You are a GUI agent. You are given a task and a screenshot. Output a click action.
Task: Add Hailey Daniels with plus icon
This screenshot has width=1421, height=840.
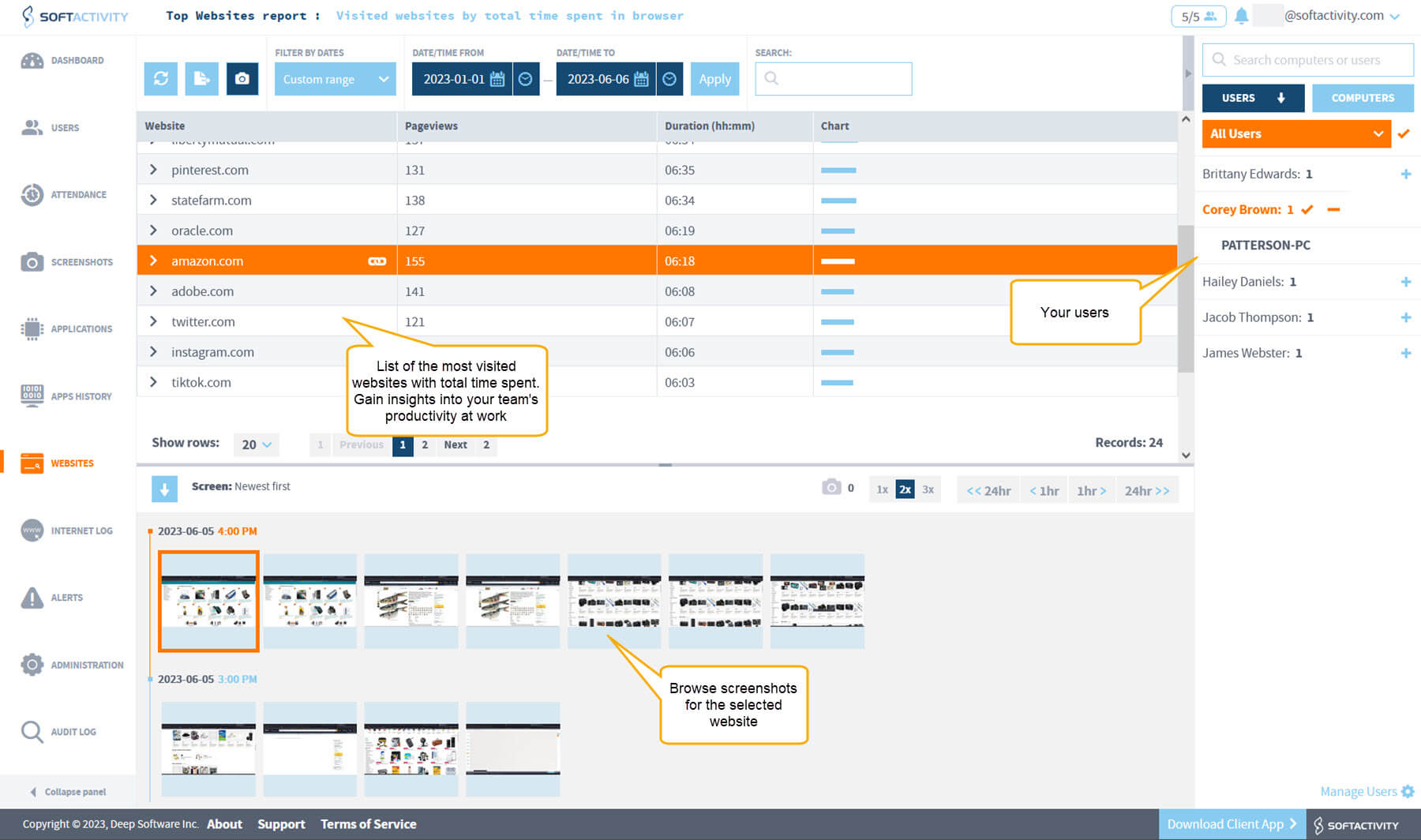pos(1406,282)
